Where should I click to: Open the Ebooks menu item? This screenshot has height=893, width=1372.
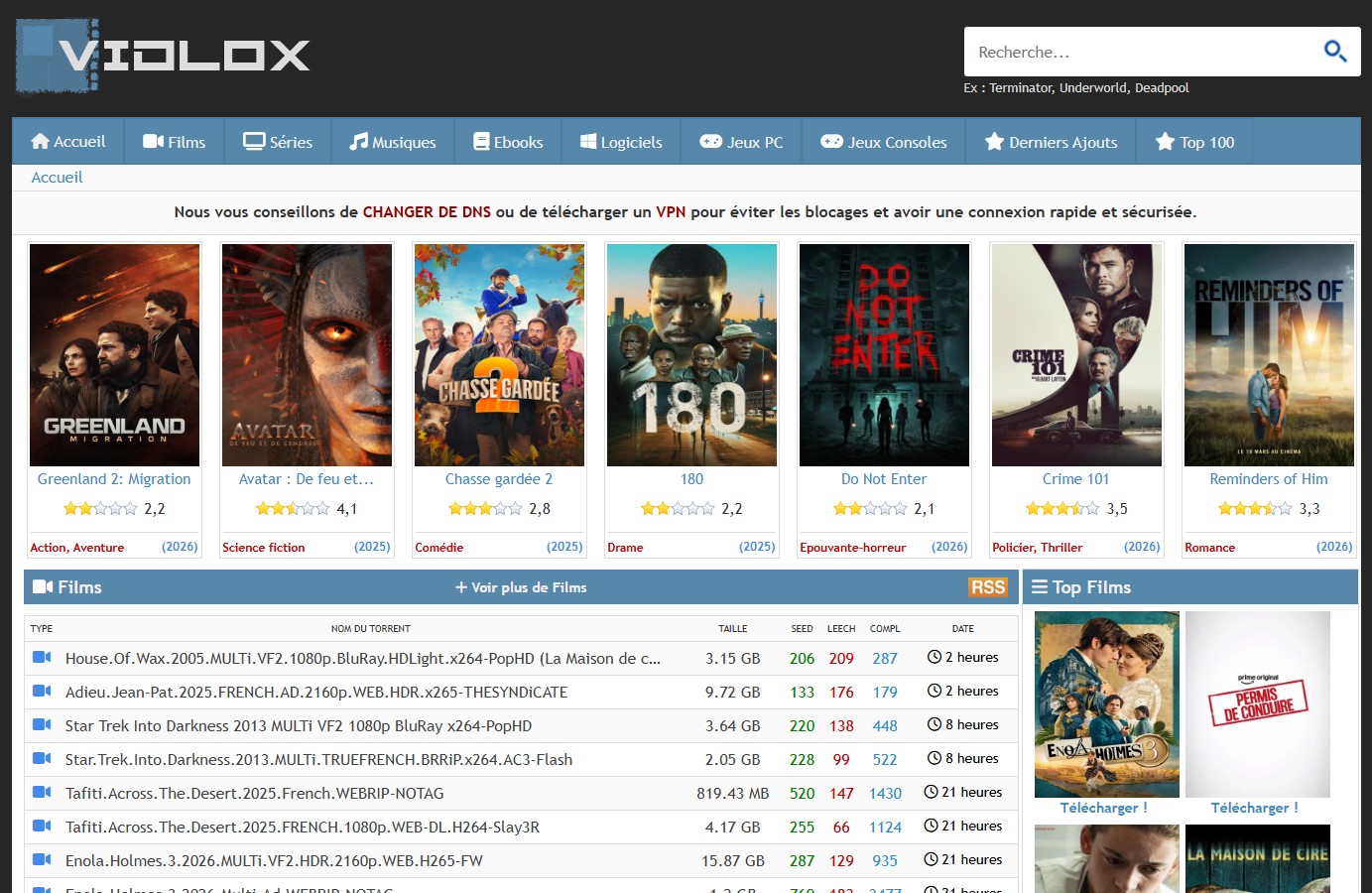(508, 142)
